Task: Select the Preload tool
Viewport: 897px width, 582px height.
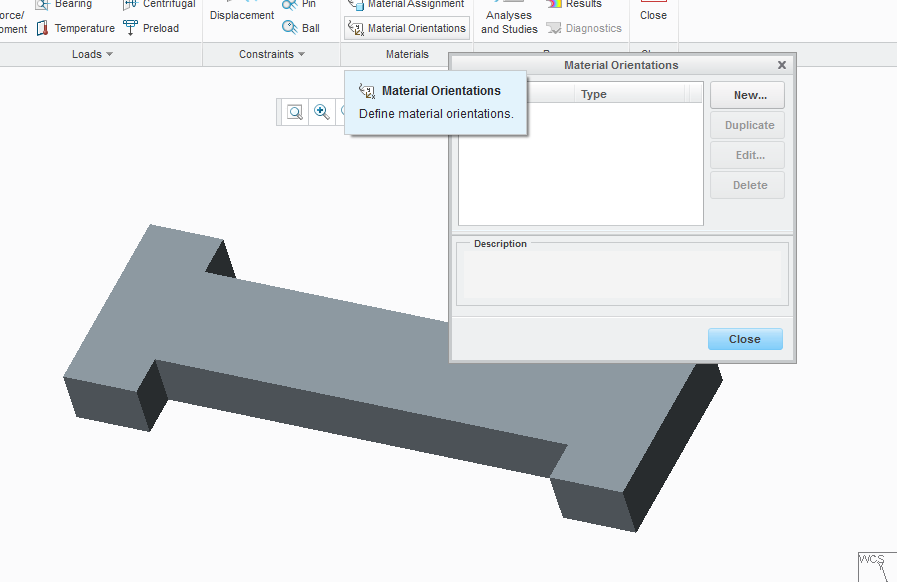Action: (151, 28)
